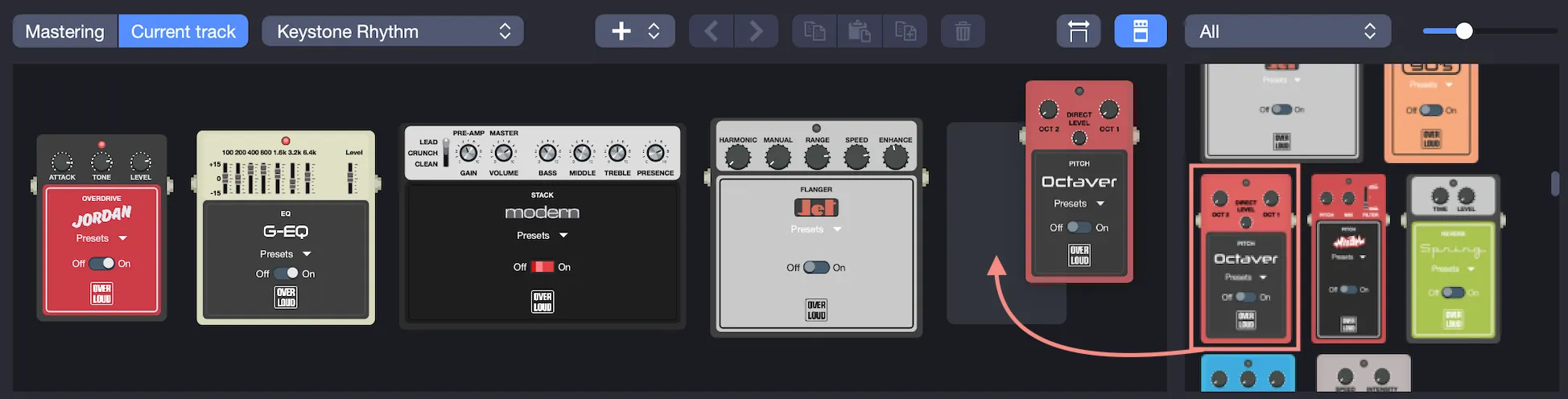Click the copy effect icon
This screenshot has height=399, width=1568.
[815, 31]
